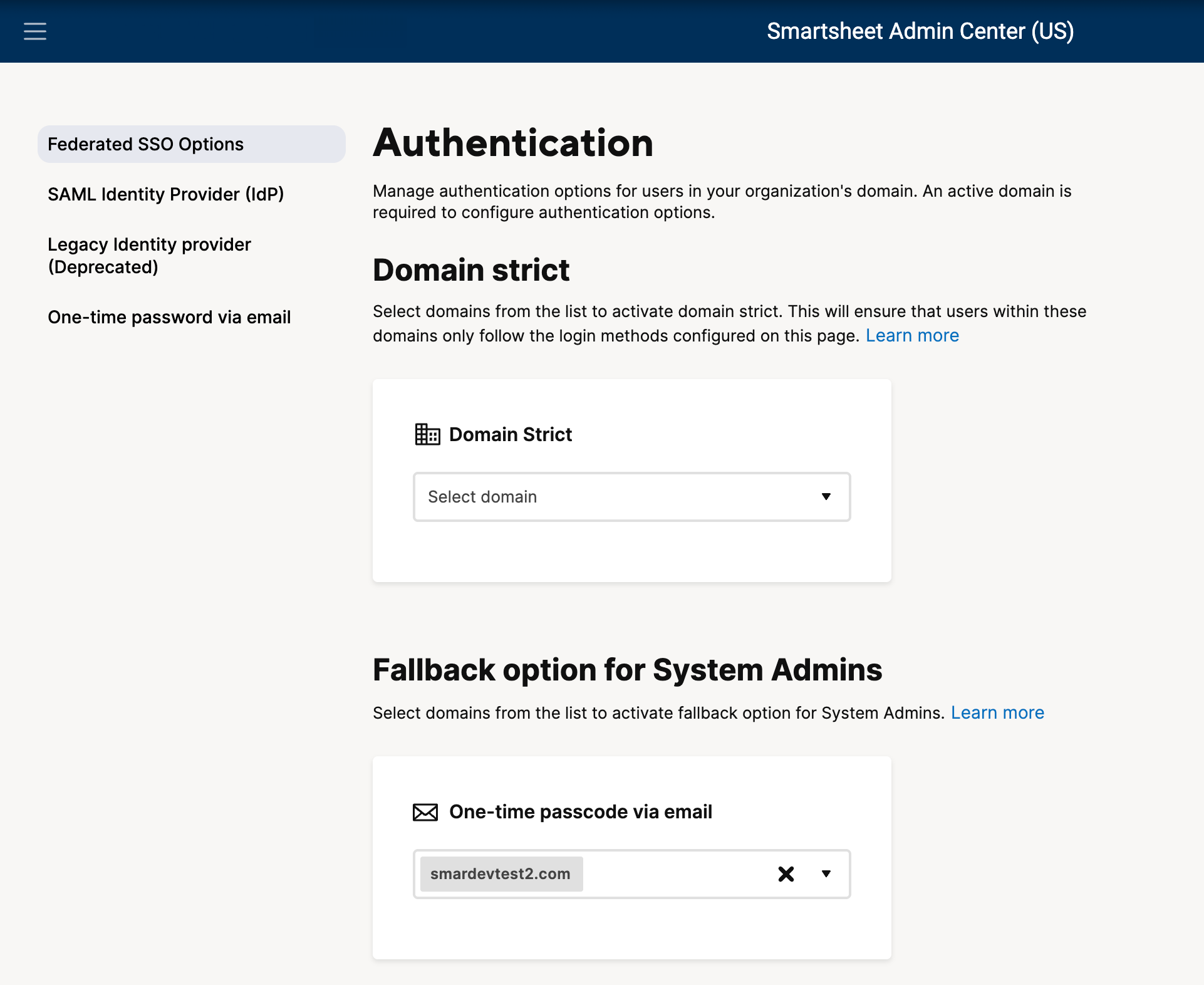The image size is (1204, 985).
Task: Clear the selected domains with the X
Action: click(x=786, y=874)
